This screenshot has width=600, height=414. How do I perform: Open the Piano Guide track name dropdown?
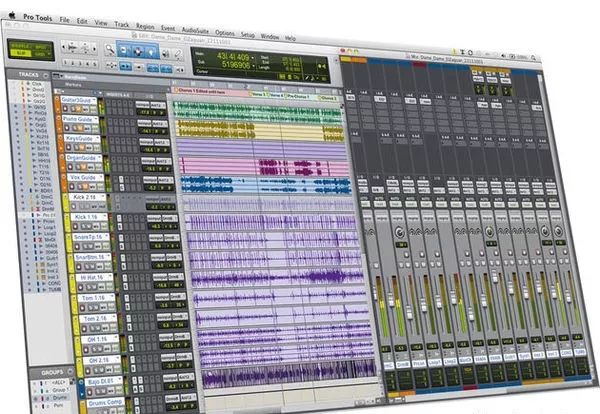pos(95,120)
